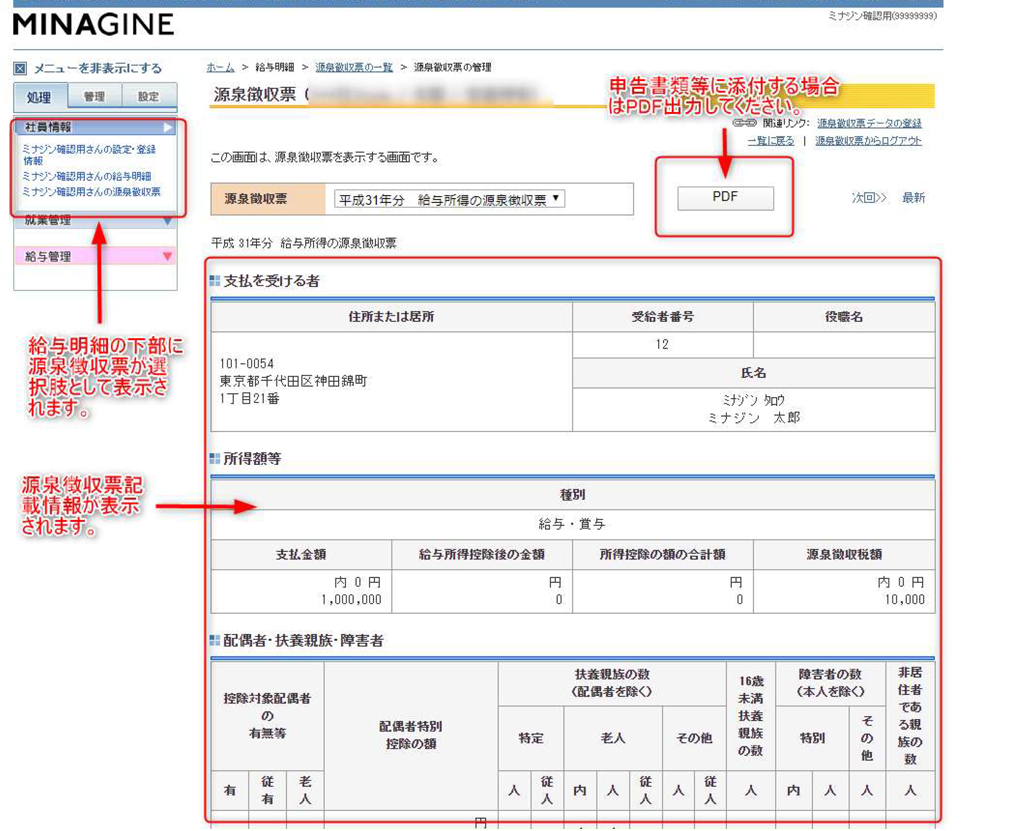Click the 一覧に戻る link
Viewport: 1024px width, 831px height.
point(772,140)
